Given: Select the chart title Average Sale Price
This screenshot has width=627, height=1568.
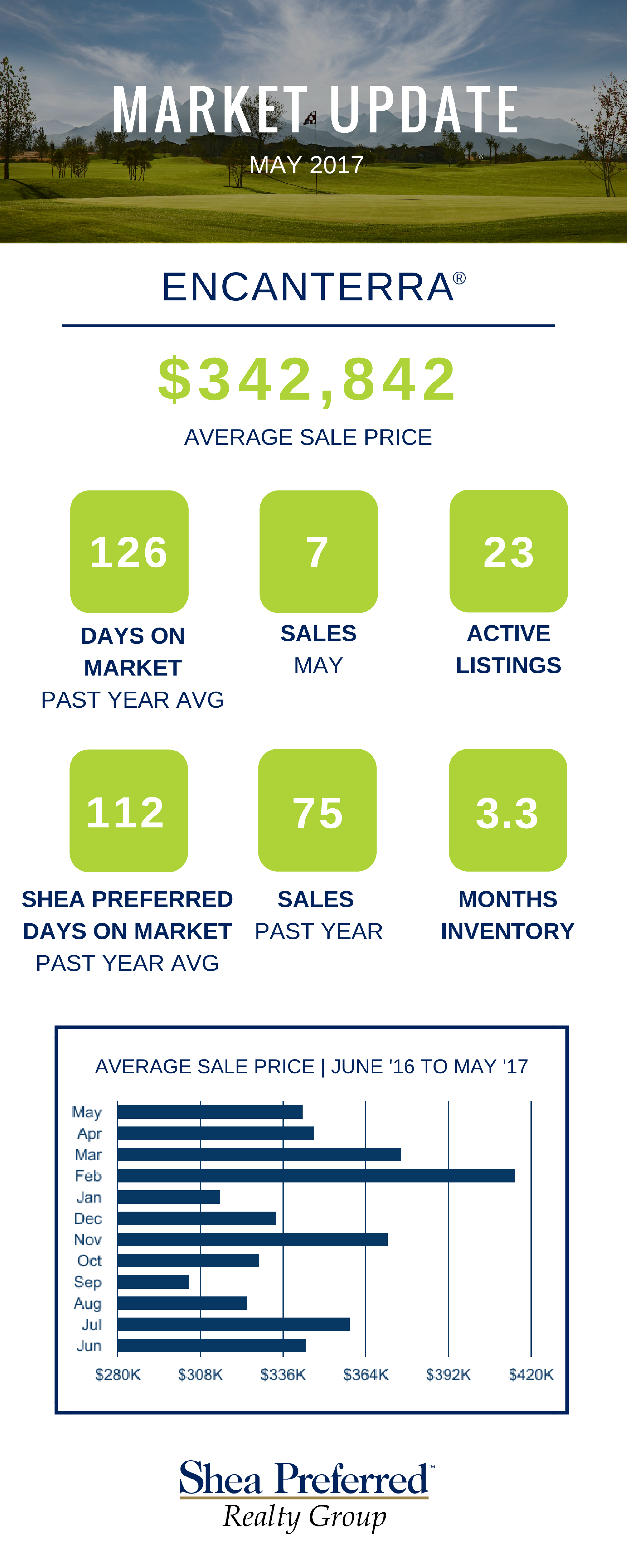Looking at the screenshot, I should pos(312,1066).
